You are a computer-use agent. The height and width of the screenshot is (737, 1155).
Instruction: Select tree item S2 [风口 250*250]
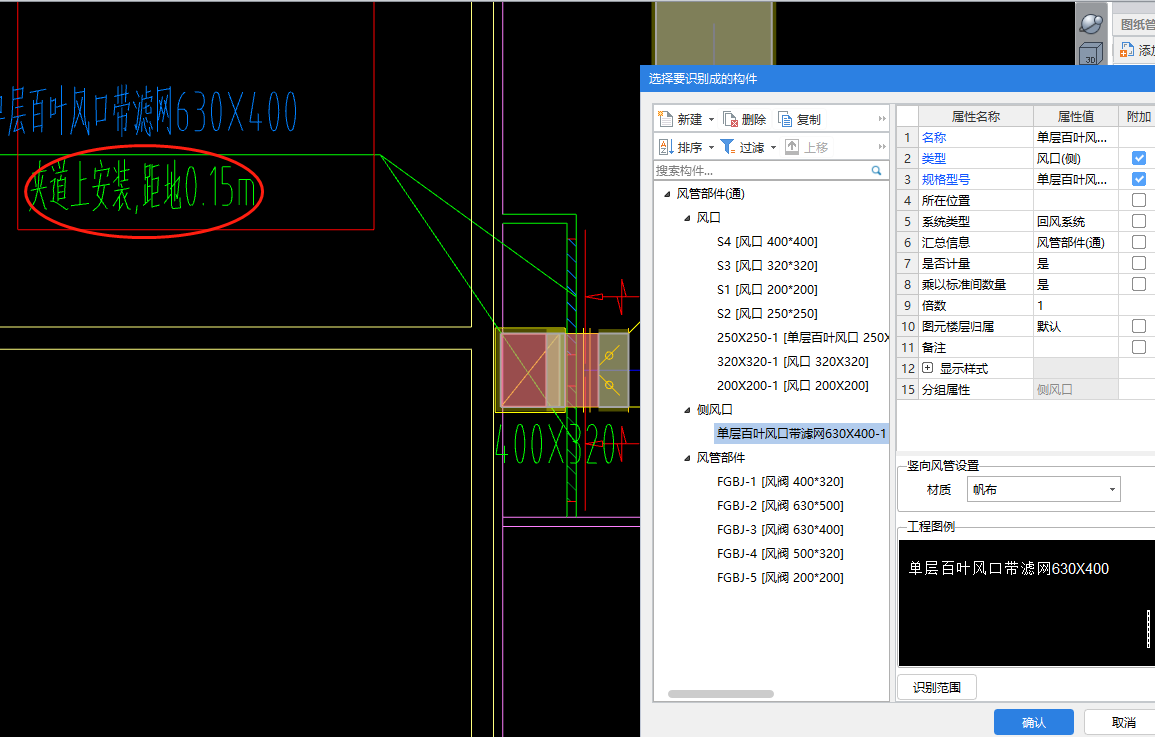coord(767,313)
